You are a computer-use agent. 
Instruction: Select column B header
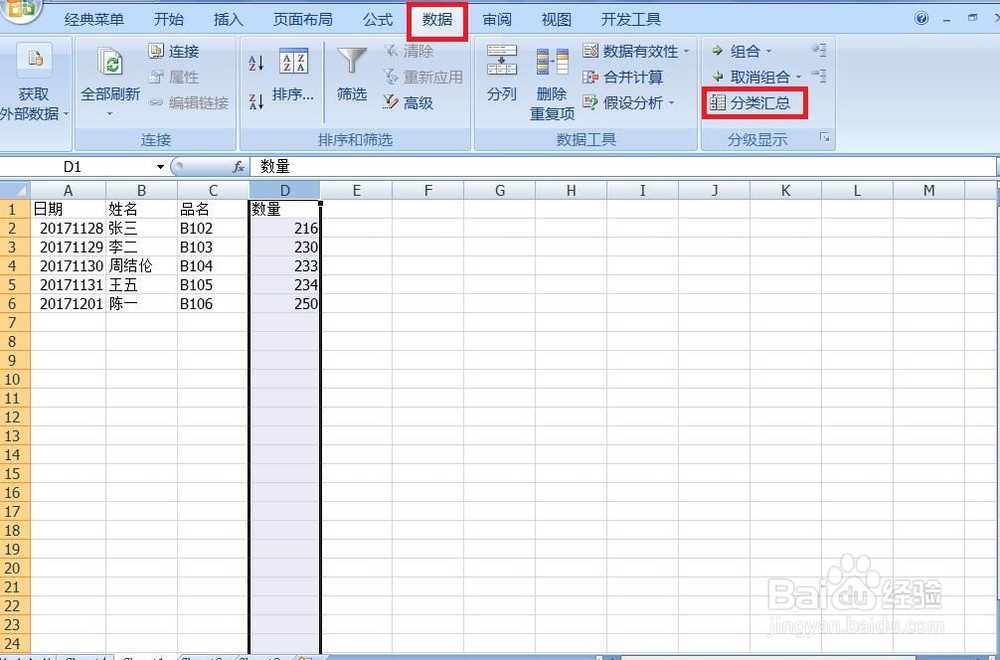click(142, 190)
